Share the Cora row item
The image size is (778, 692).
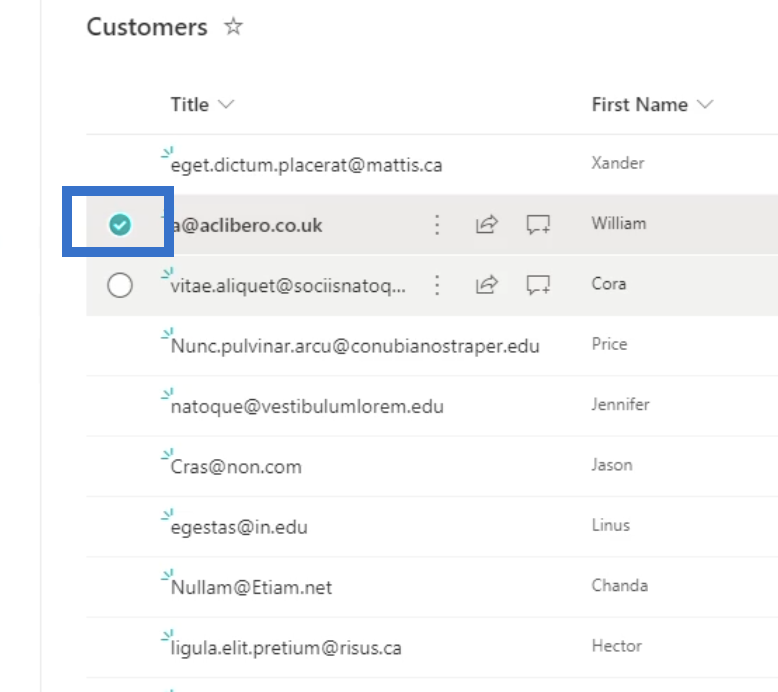(x=486, y=286)
